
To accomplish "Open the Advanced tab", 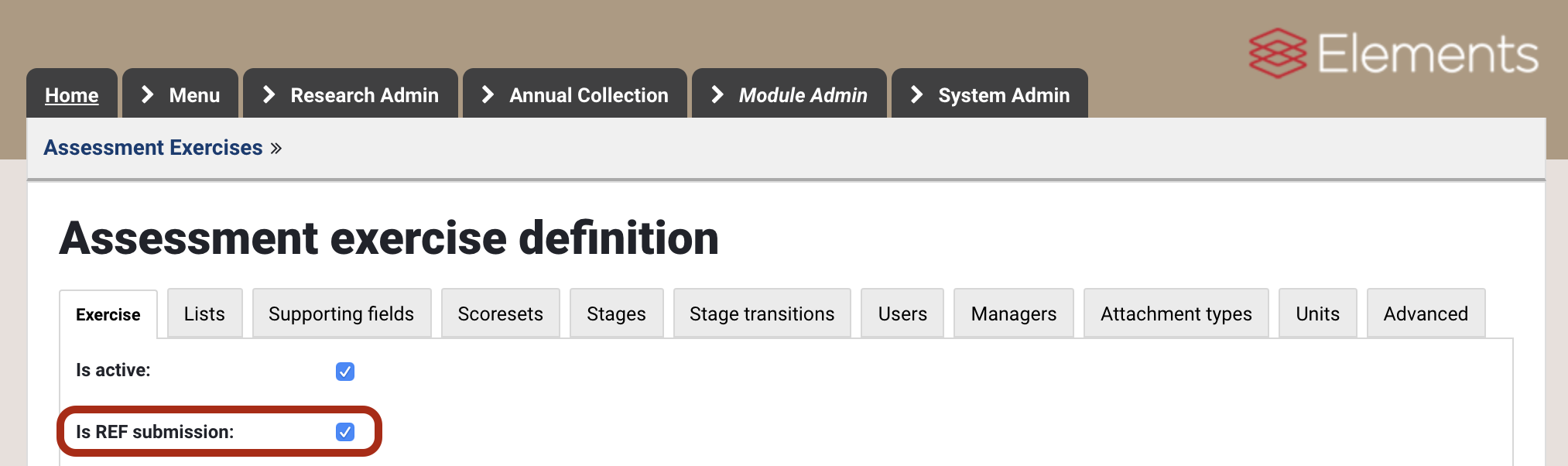I will pos(1425,314).
